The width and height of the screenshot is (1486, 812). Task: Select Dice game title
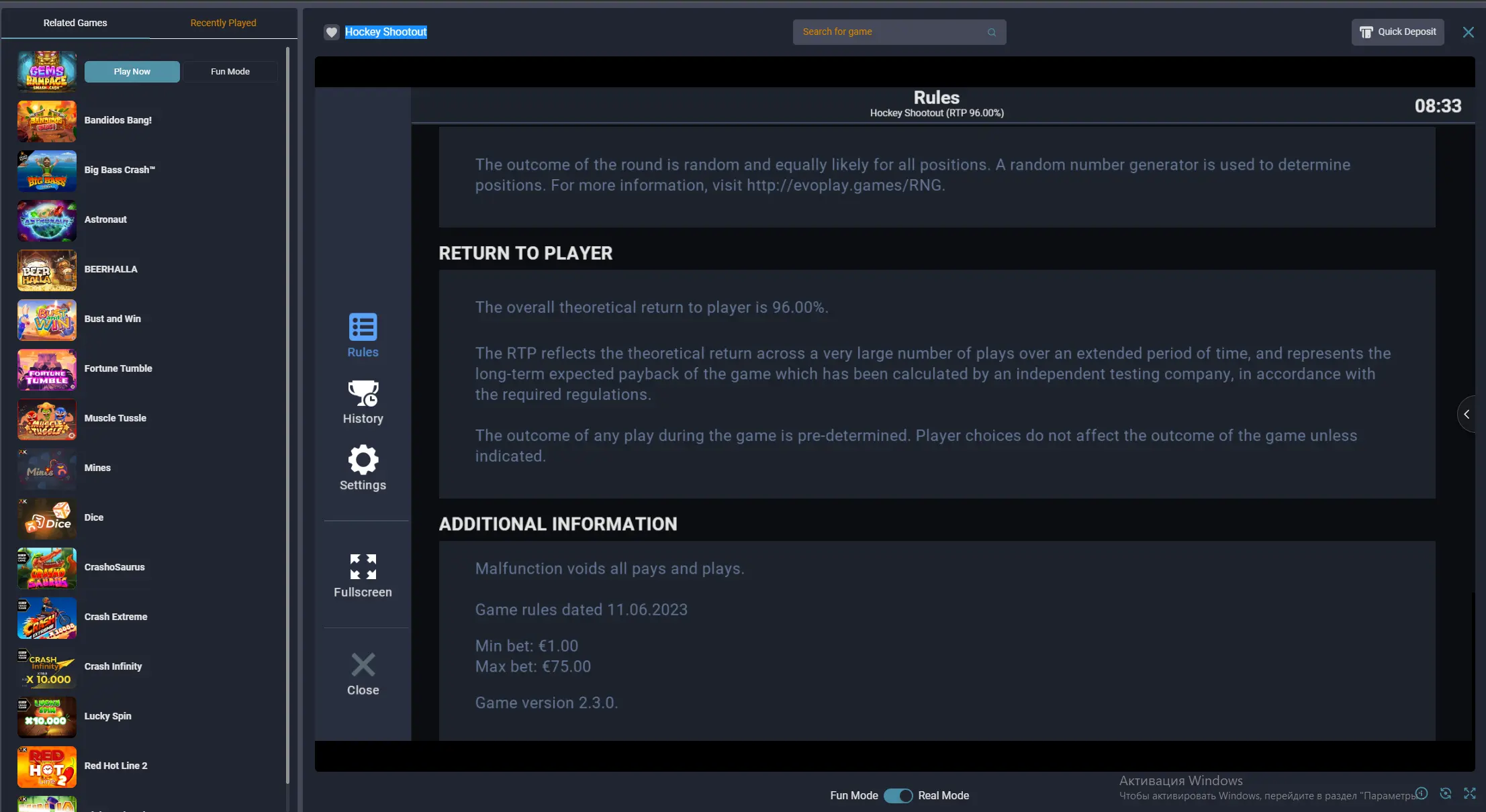[94, 517]
